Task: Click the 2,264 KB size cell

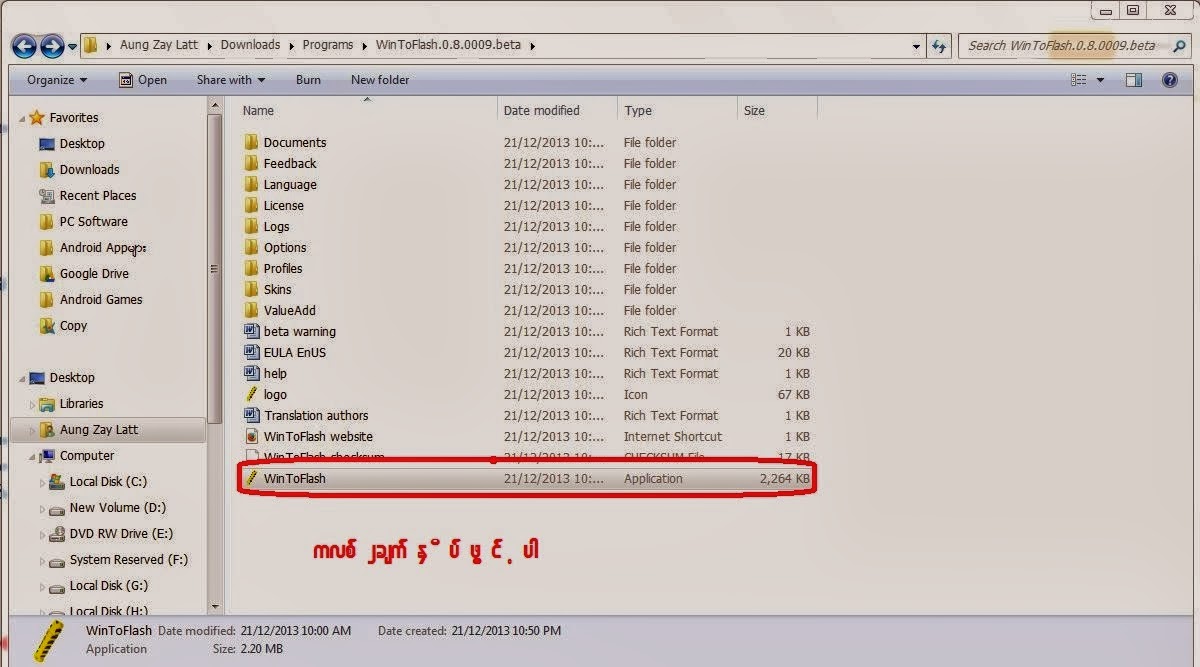Action: coord(784,478)
